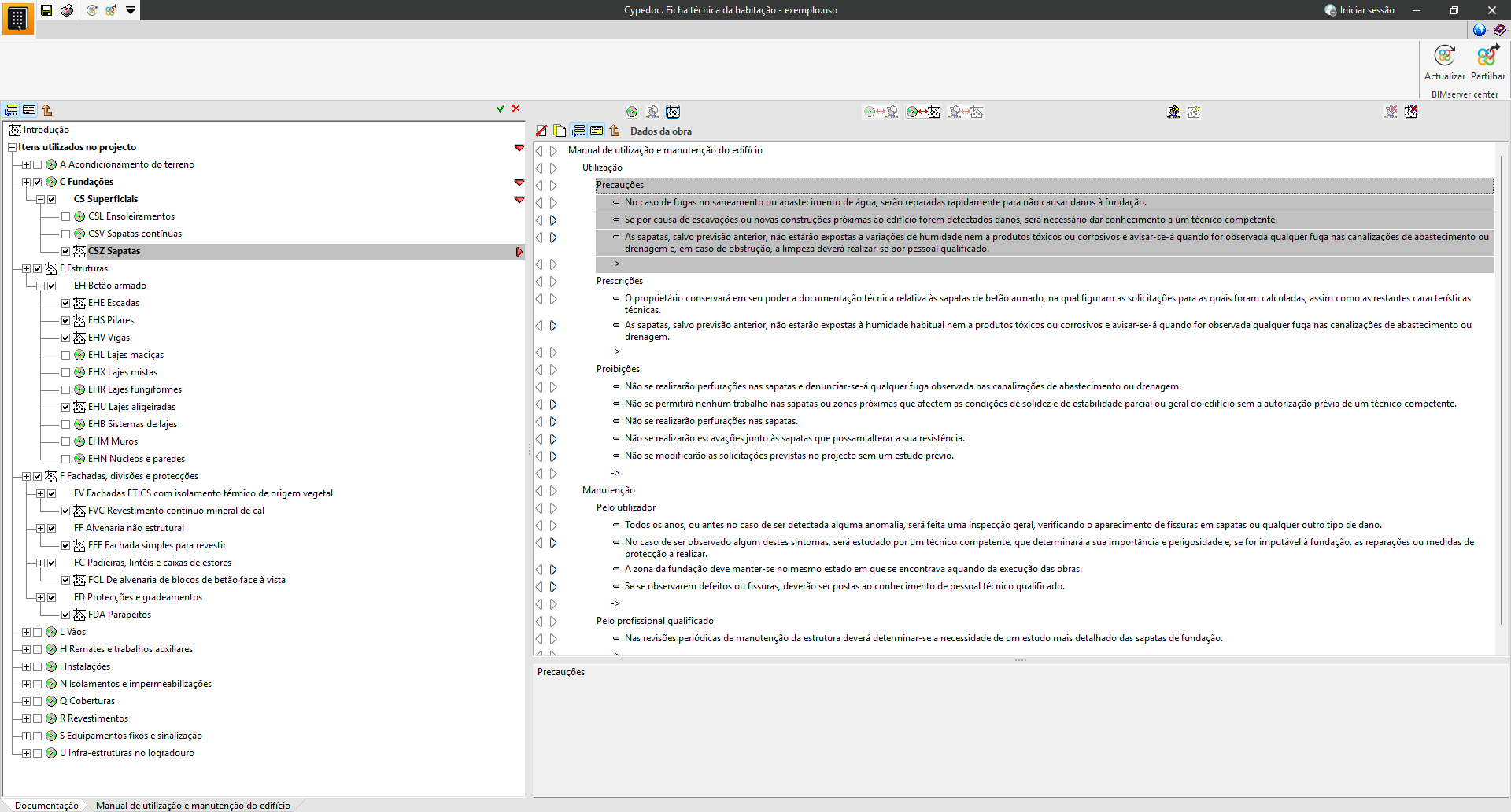Screen dimensions: 1511x812
Task: Expand the L Vãos tree node
Action: click(x=26, y=632)
